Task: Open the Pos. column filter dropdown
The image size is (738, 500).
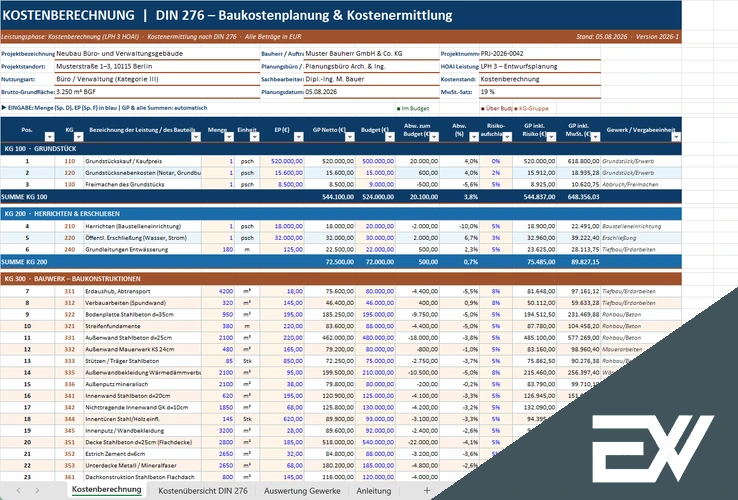Action: coord(49,137)
